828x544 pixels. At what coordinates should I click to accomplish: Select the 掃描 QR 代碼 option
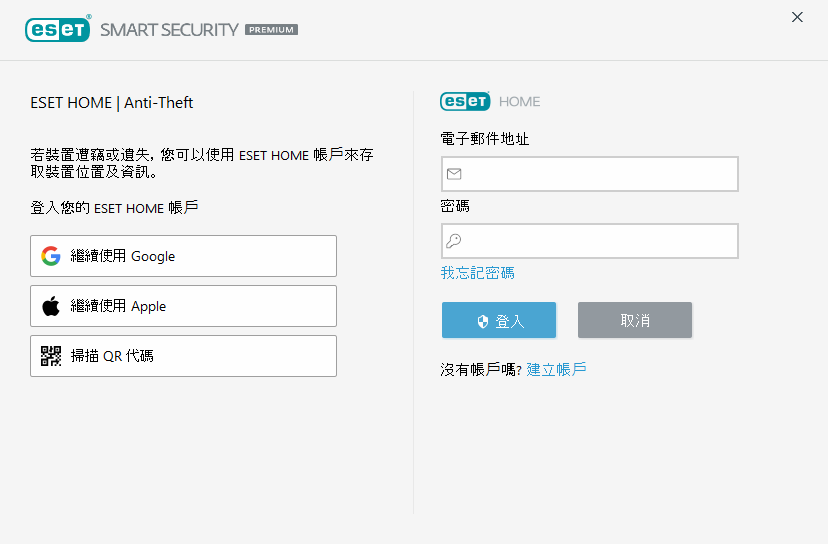(183, 356)
